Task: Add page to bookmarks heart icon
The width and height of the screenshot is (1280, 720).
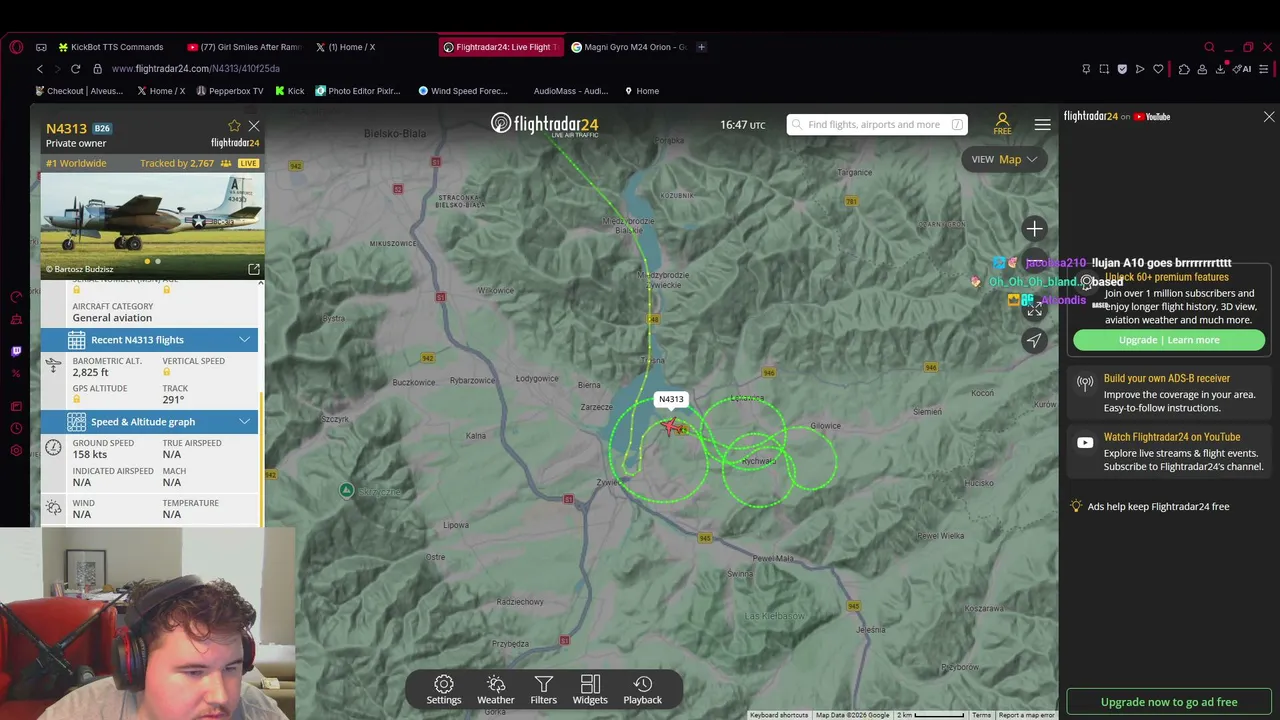Action: click(x=1158, y=69)
